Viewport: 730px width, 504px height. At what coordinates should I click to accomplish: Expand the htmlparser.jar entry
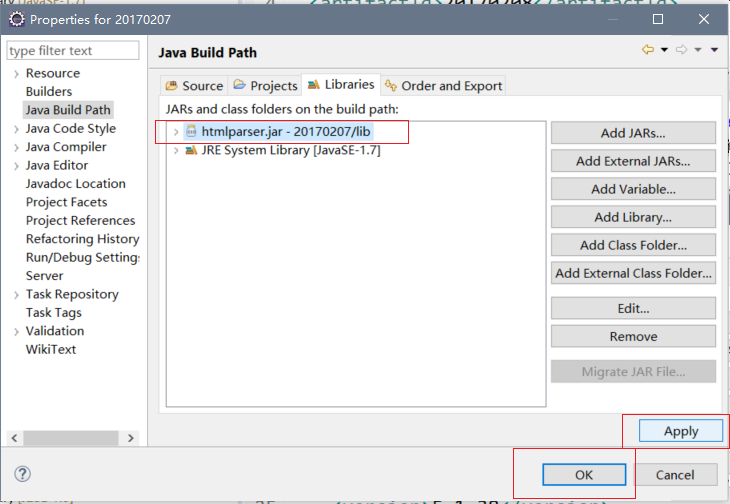(176, 132)
